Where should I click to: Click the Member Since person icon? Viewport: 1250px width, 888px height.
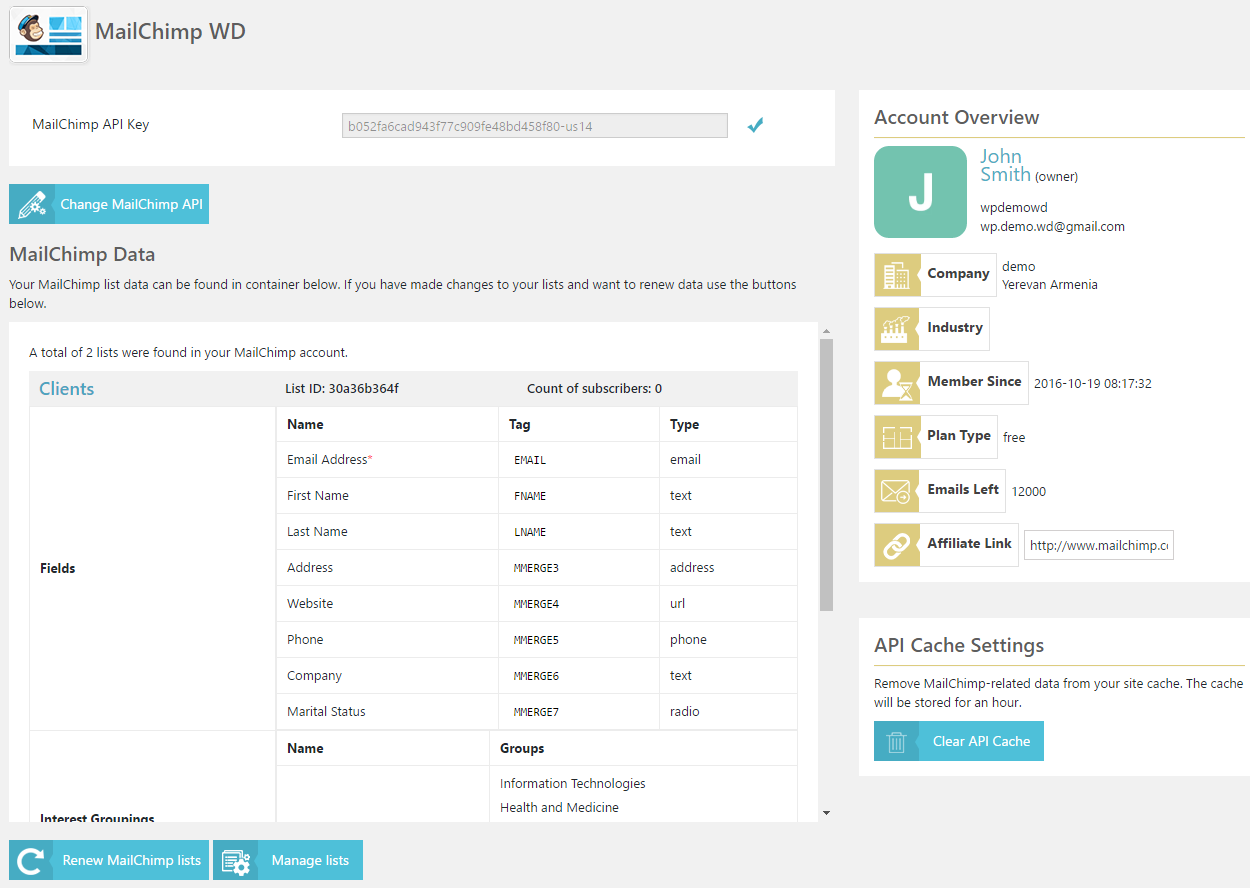(x=896, y=382)
